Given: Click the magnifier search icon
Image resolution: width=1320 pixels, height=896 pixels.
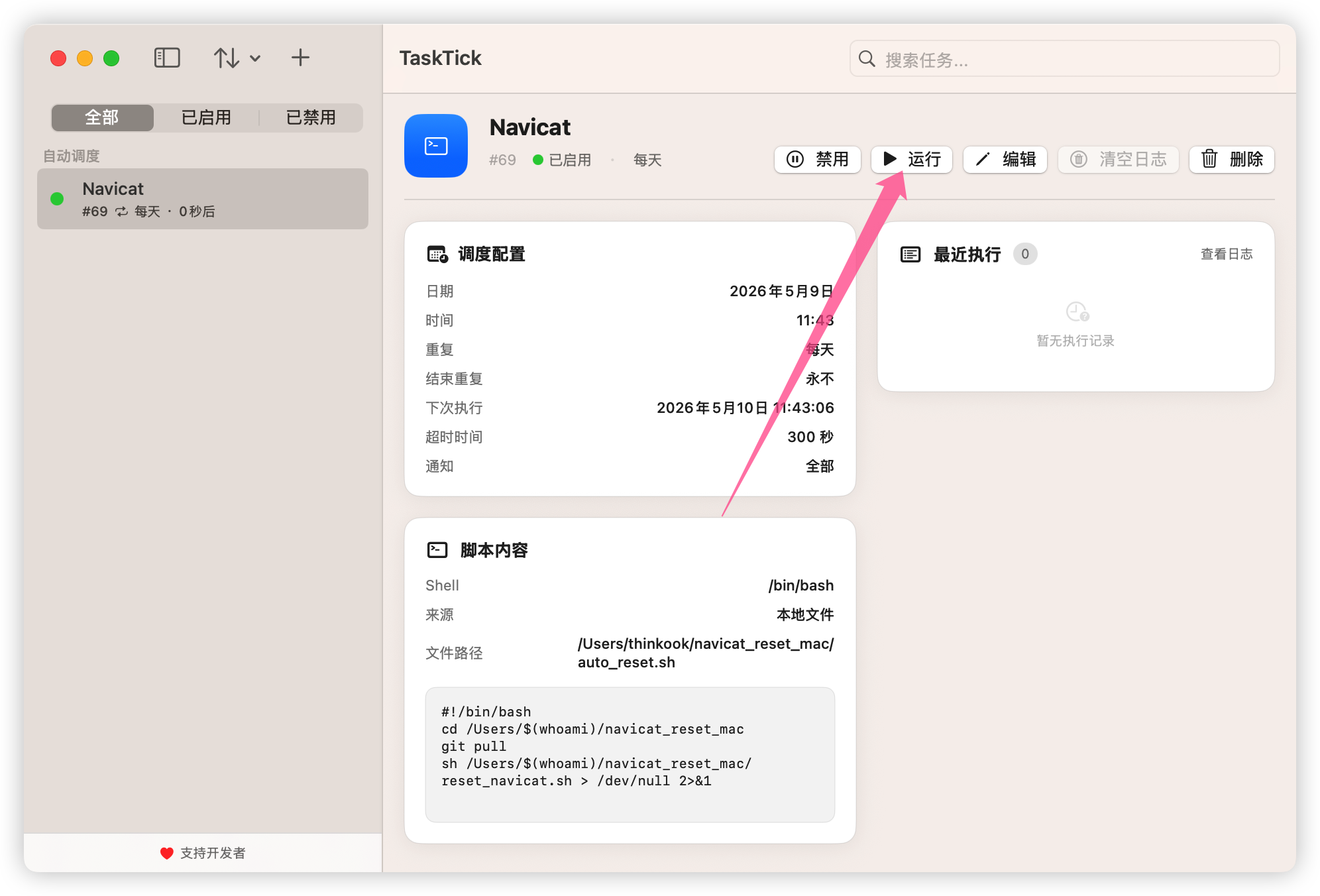Looking at the screenshot, I should [867, 59].
